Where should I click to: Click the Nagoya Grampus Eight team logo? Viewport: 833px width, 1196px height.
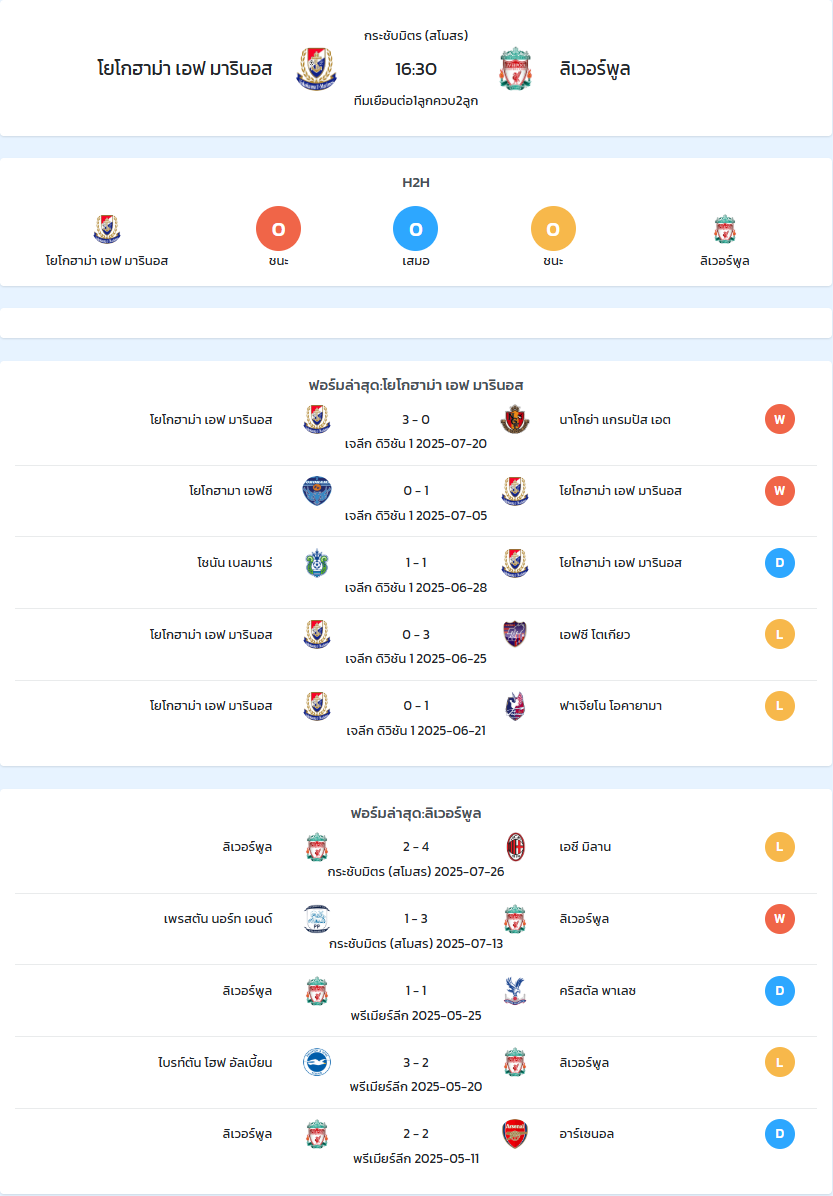pos(515,419)
